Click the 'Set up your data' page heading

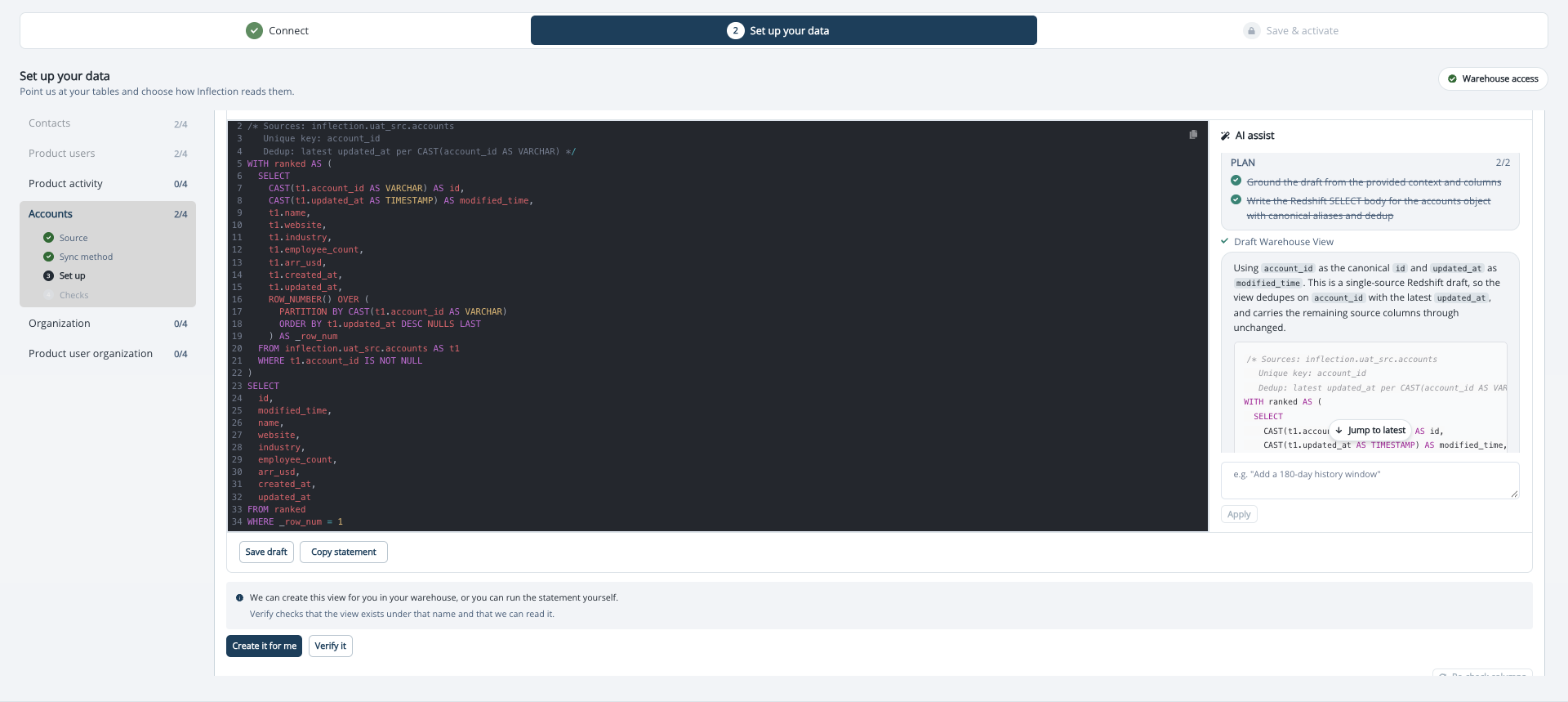65,76
